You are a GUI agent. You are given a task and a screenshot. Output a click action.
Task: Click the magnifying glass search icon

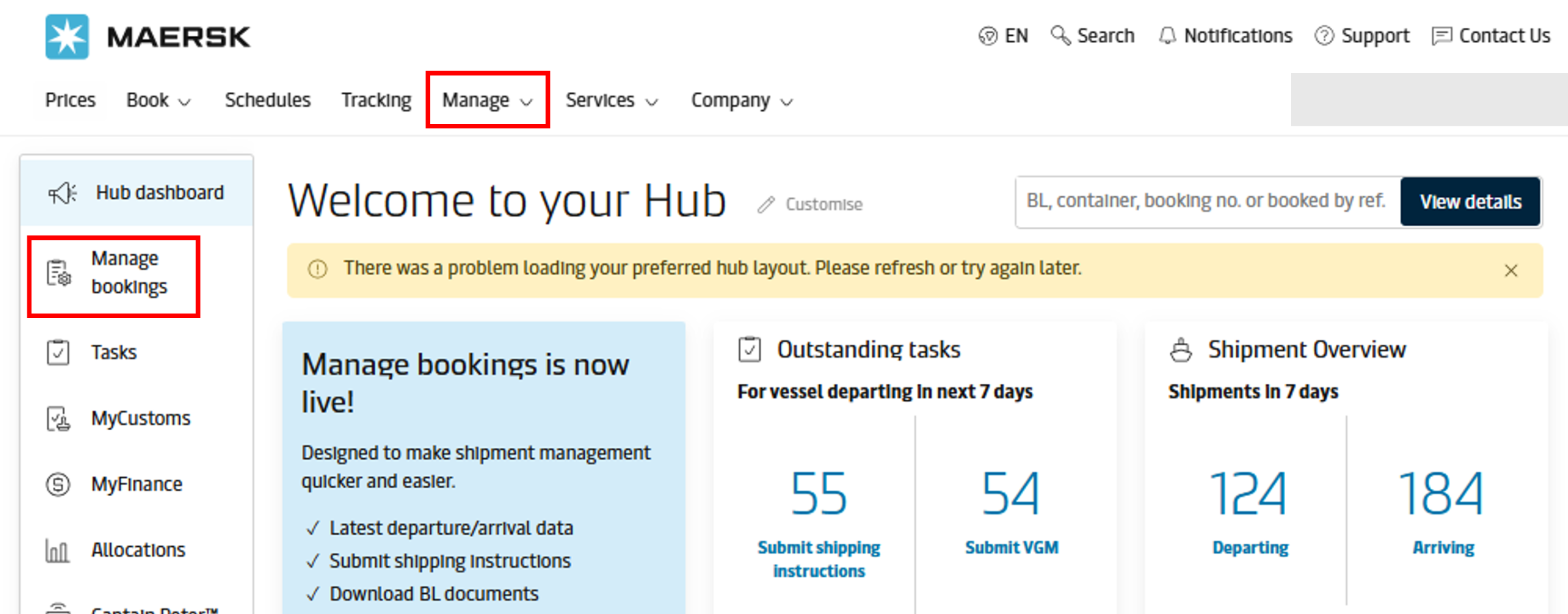pyautogui.click(x=1060, y=35)
